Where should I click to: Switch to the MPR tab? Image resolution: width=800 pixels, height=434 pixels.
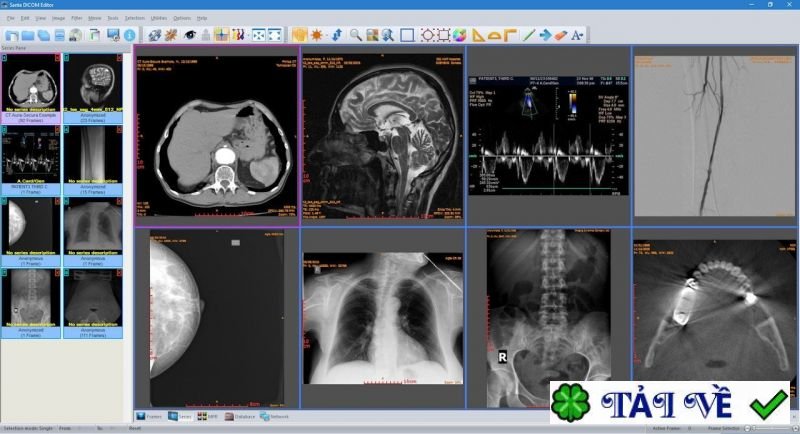(208, 417)
